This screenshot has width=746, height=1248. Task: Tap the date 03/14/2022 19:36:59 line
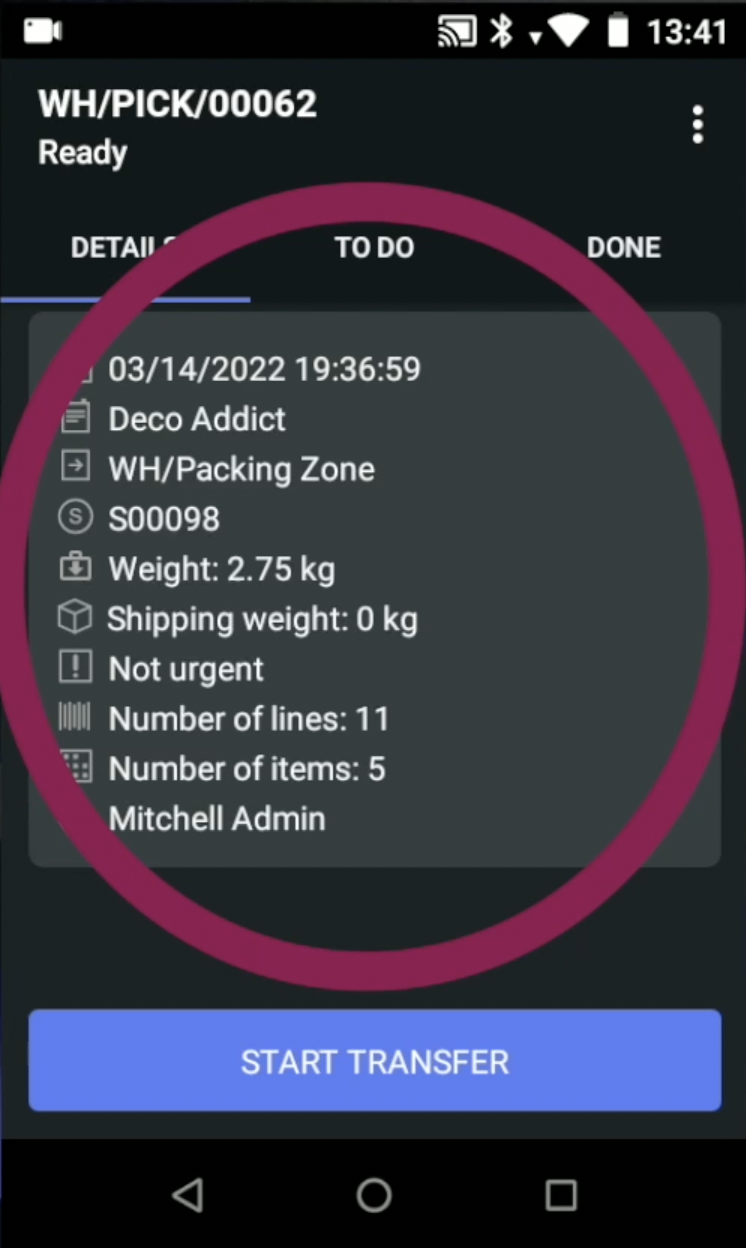265,368
